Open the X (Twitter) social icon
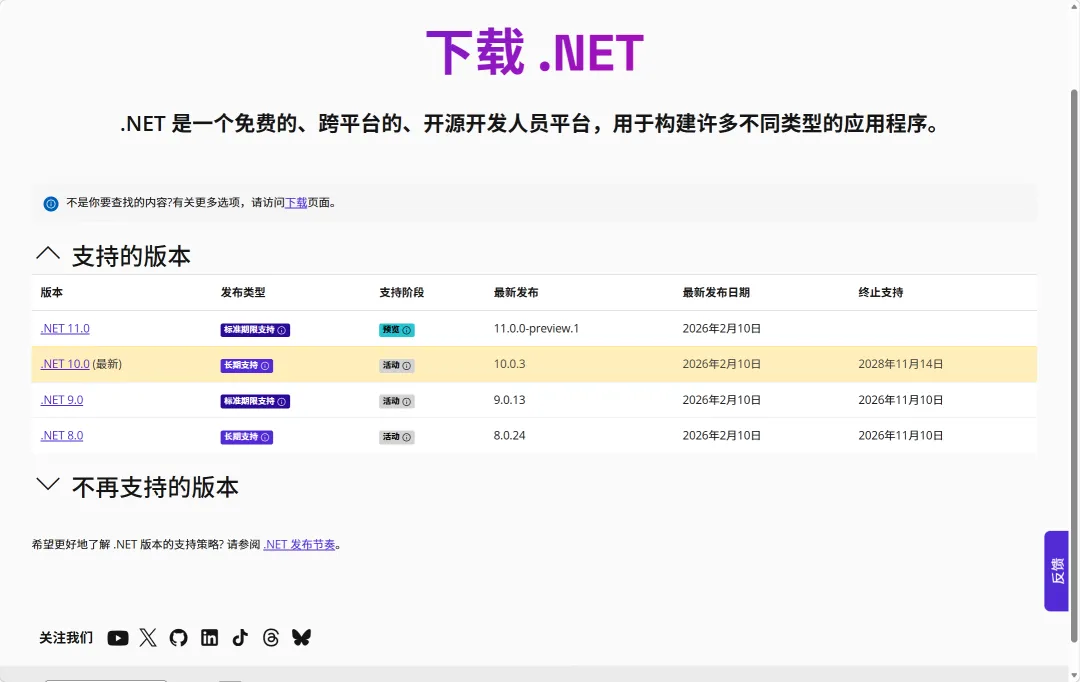This screenshot has width=1080, height=682. 148,638
